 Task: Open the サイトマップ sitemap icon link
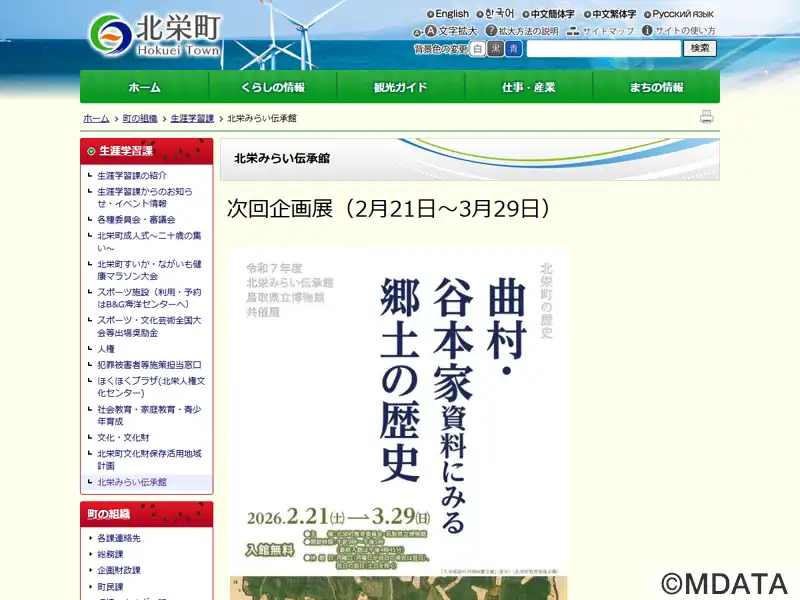(x=600, y=31)
